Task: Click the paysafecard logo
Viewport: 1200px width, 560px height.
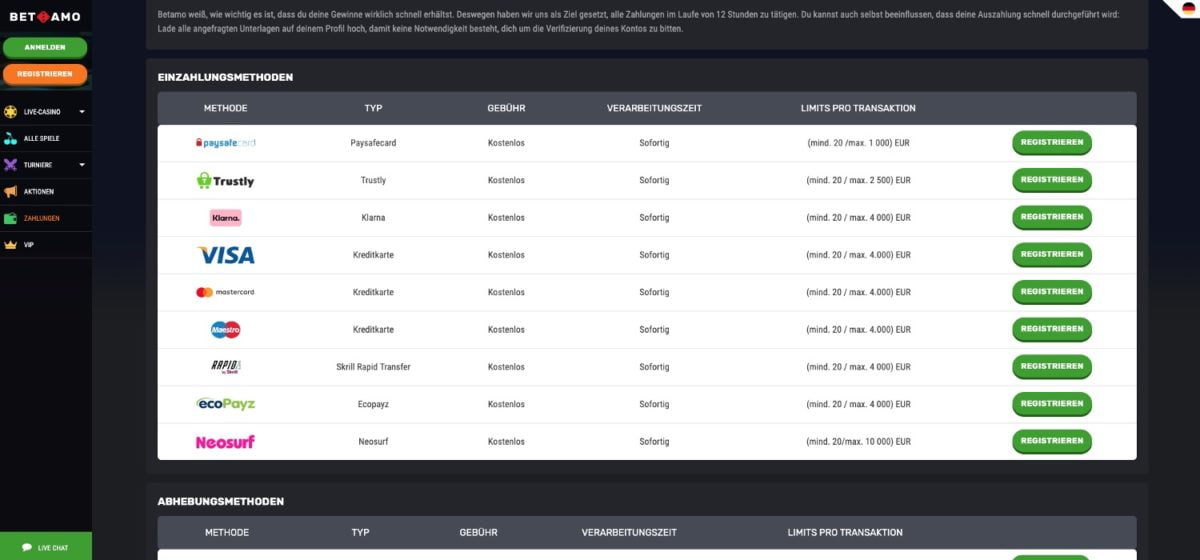Action: [x=225, y=143]
